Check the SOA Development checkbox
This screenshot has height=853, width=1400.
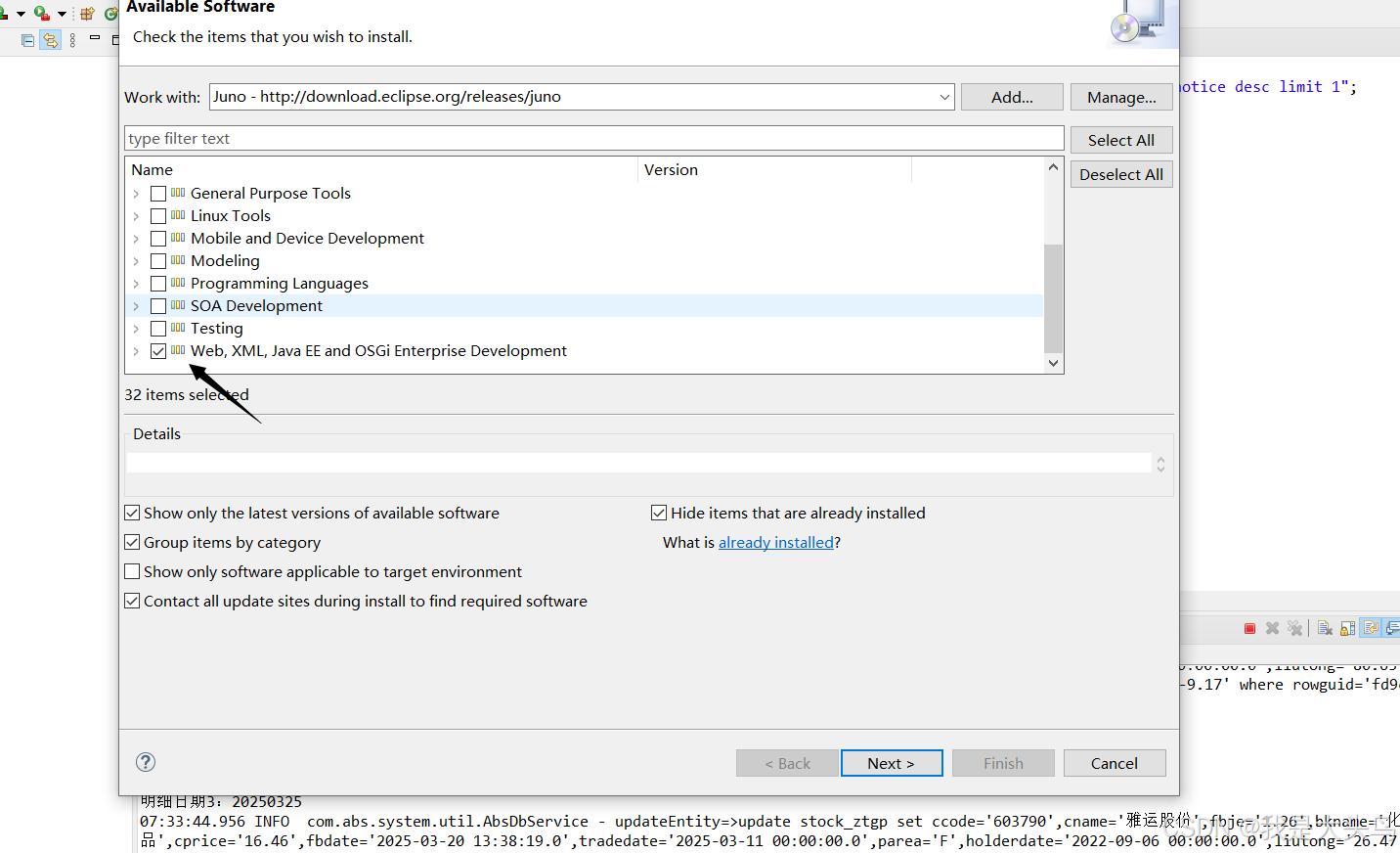158,306
